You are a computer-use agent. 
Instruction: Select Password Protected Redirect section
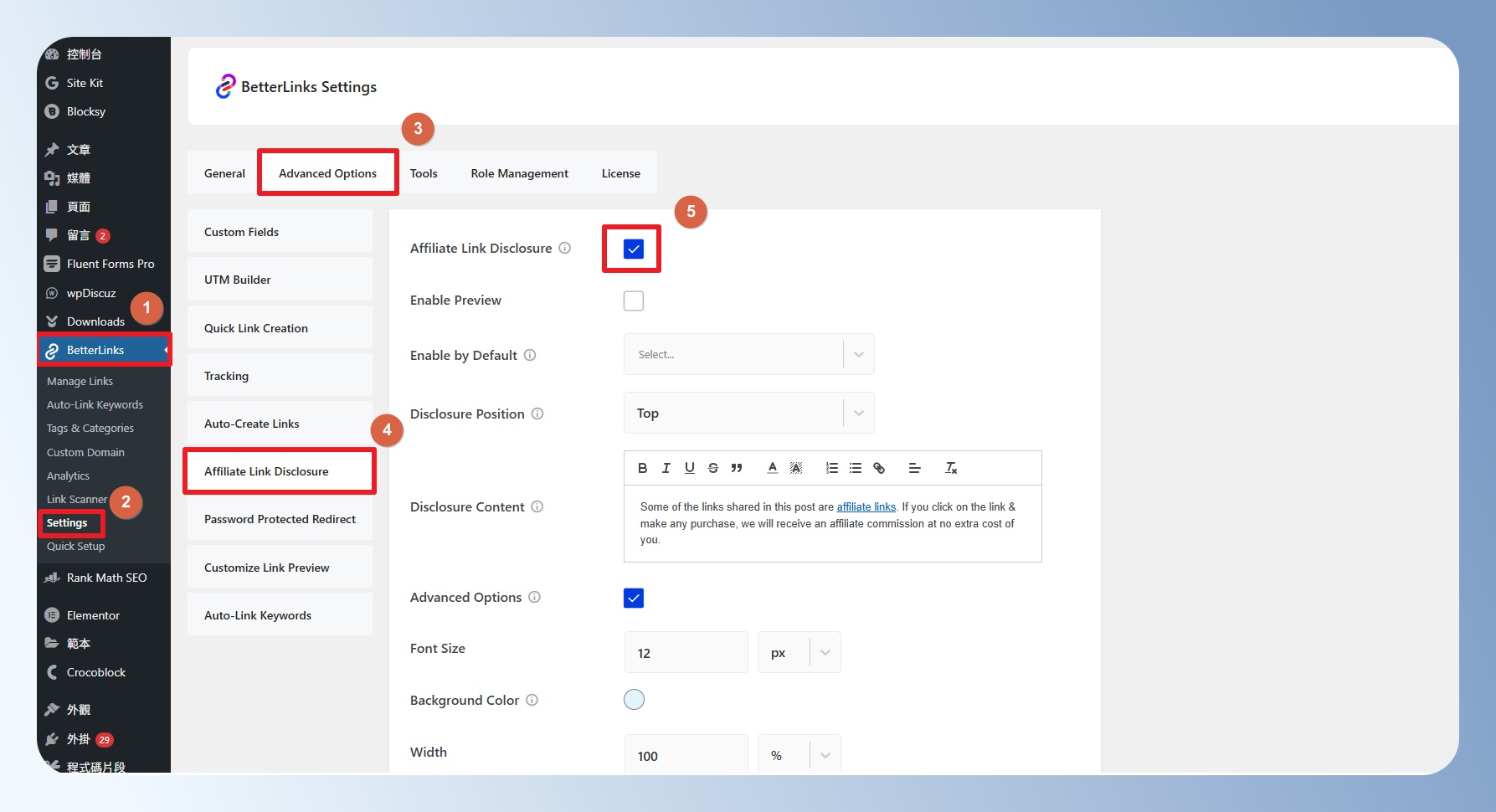(280, 519)
